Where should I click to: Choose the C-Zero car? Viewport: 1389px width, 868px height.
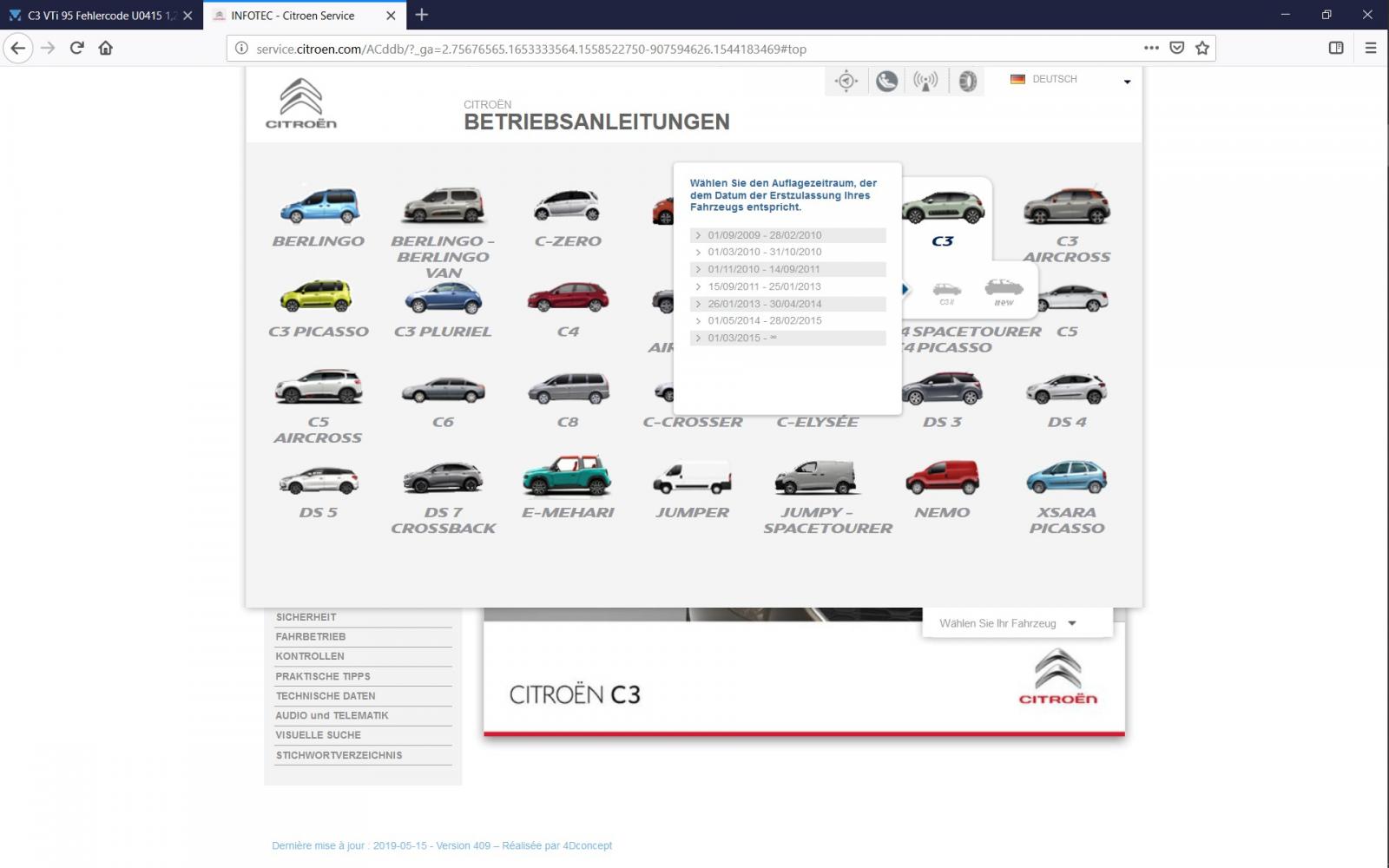(568, 206)
